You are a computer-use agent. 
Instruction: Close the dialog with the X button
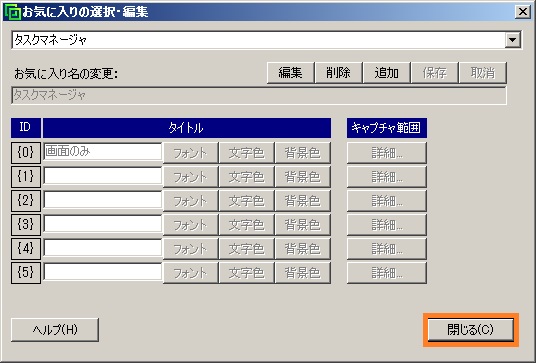coord(523,12)
